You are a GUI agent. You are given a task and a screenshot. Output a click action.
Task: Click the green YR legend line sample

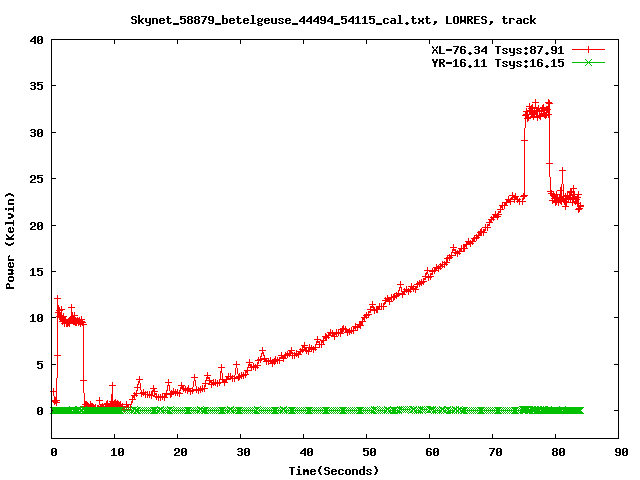[588, 63]
